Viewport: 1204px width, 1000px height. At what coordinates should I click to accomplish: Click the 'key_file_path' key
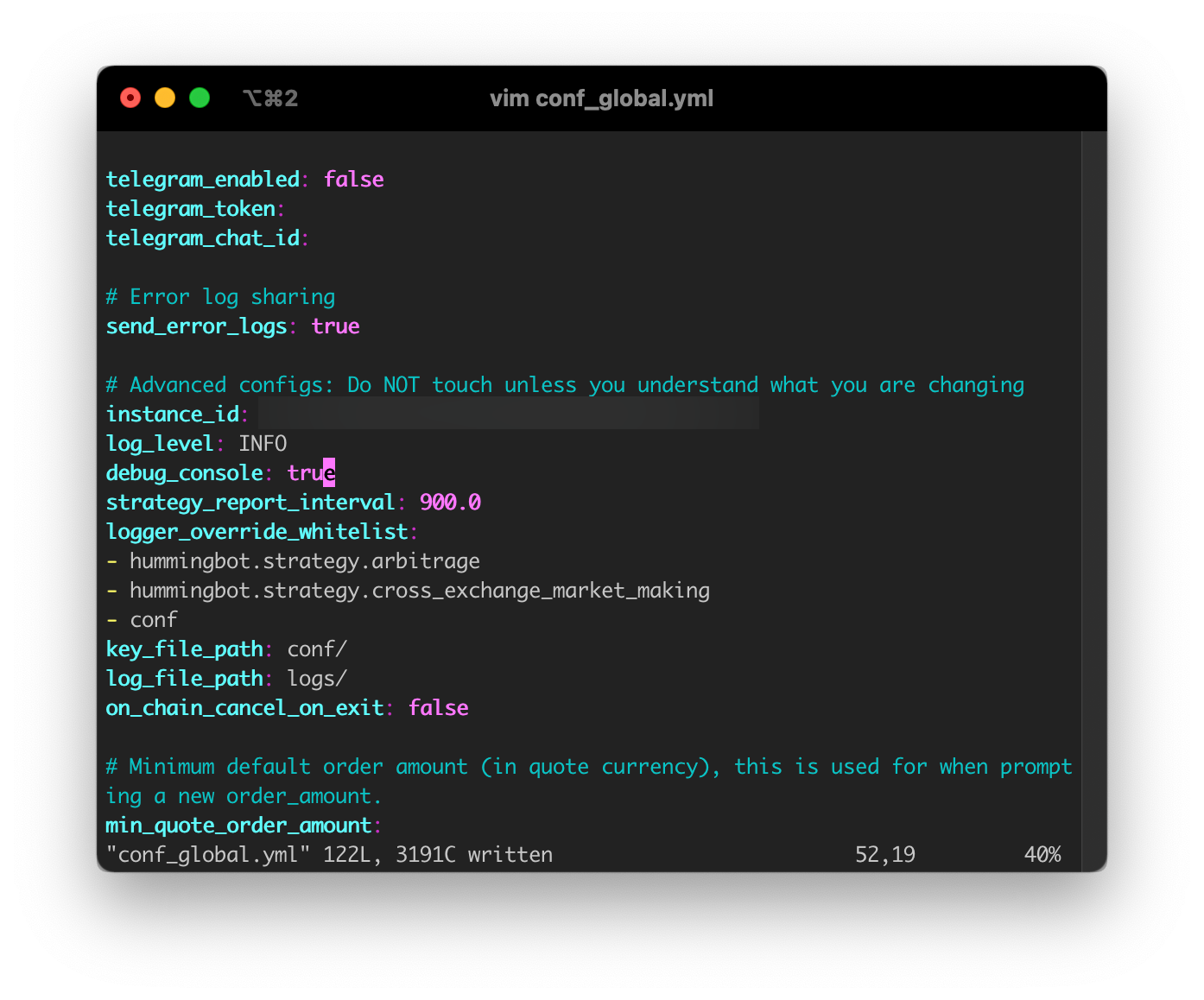coord(185,649)
